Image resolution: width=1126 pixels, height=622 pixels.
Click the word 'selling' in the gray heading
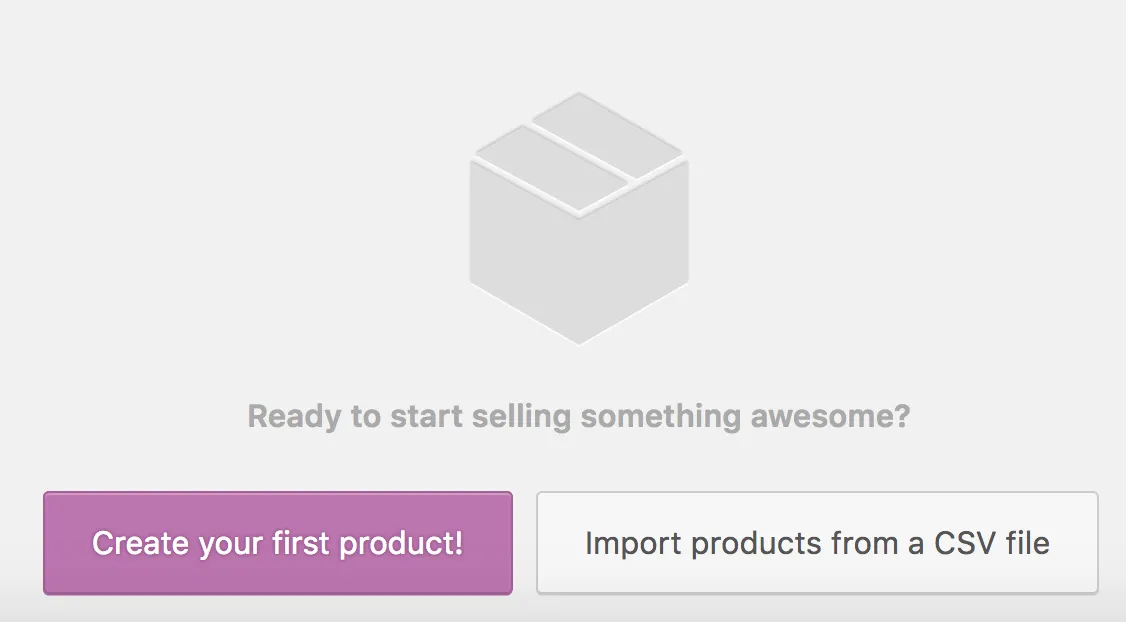(521, 417)
